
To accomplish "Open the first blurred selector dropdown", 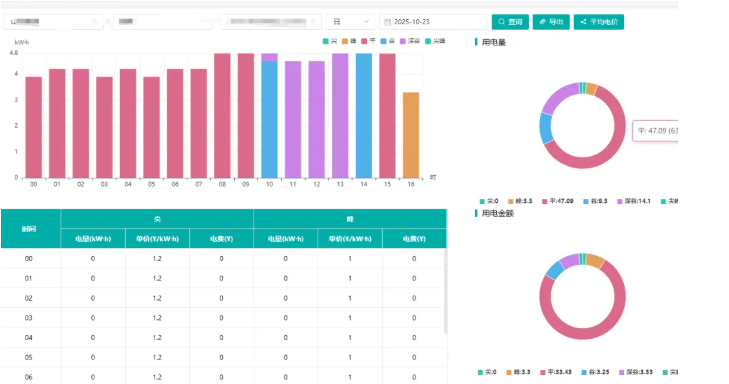I will tap(53, 22).
